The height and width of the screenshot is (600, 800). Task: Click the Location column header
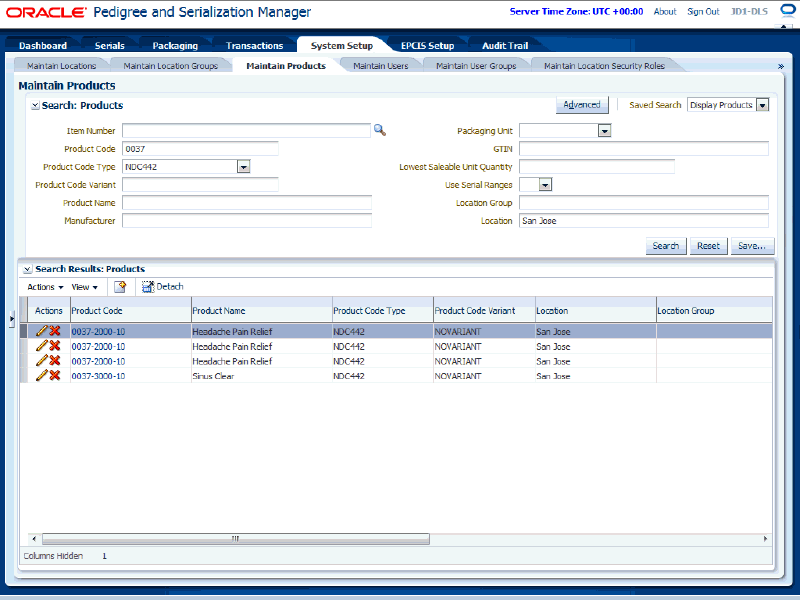(x=595, y=311)
